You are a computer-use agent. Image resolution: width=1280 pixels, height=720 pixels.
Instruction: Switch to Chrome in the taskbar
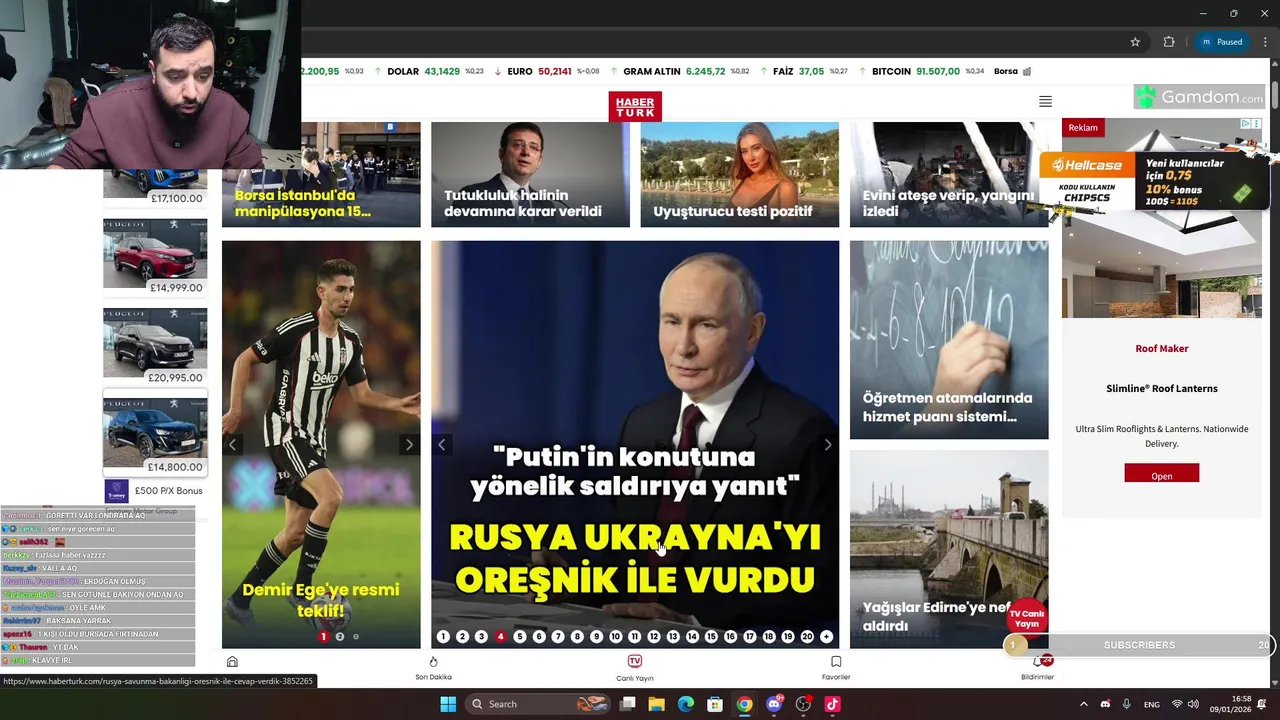744,704
